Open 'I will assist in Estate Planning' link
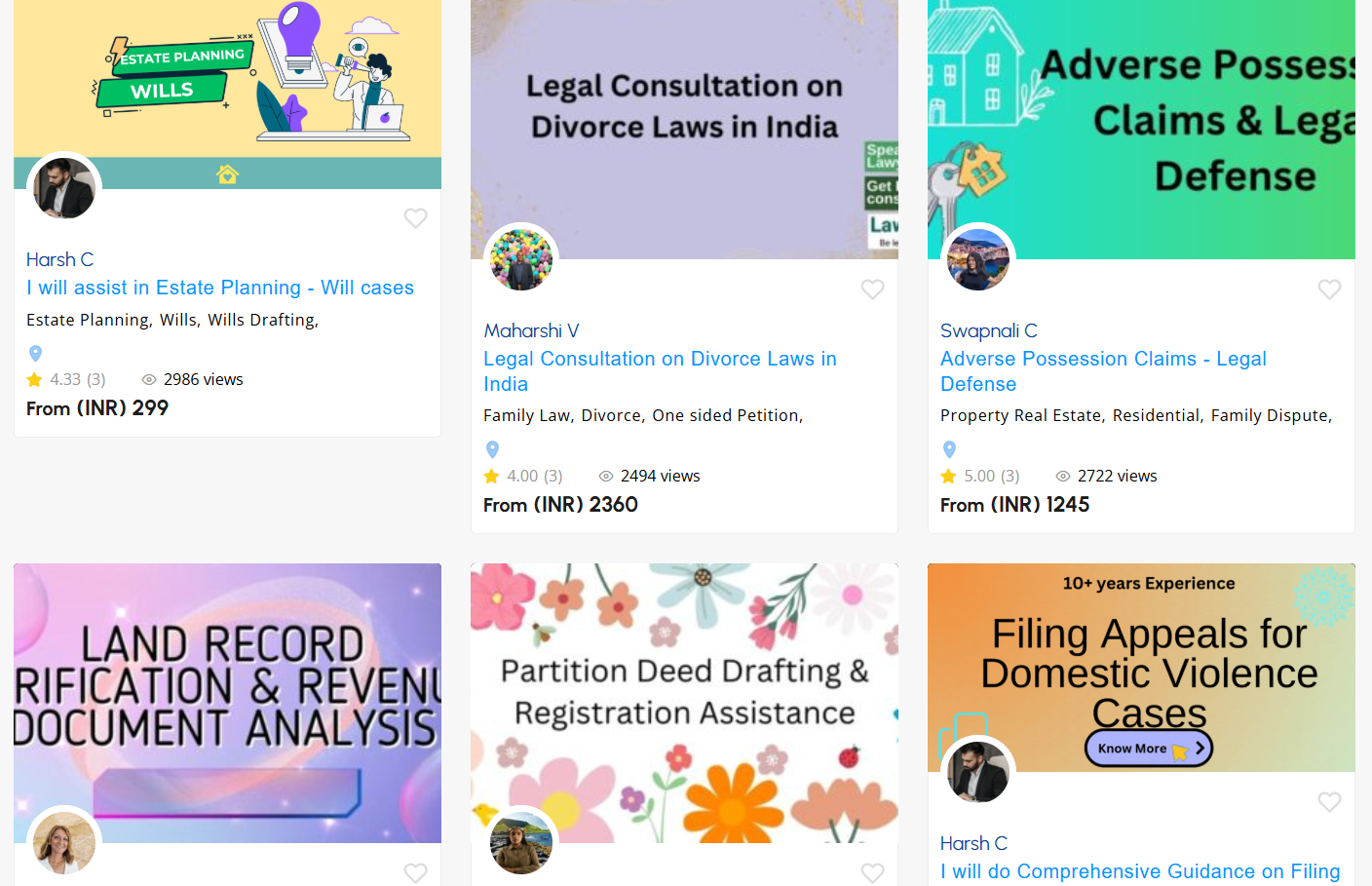 220,288
